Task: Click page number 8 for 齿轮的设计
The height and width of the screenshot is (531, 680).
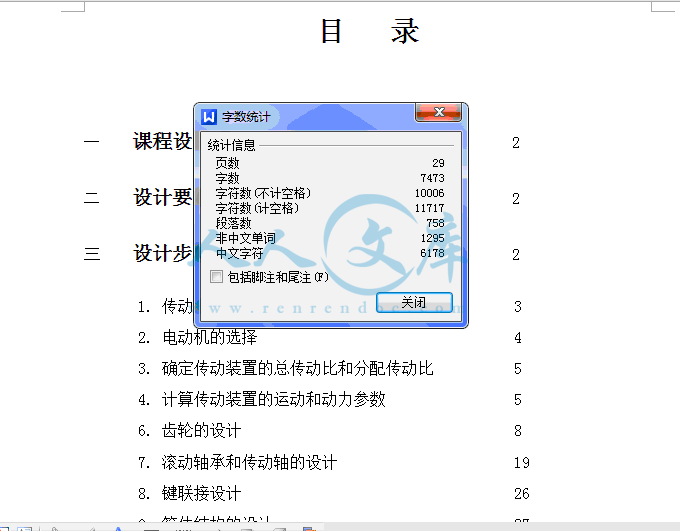Action: [x=518, y=431]
